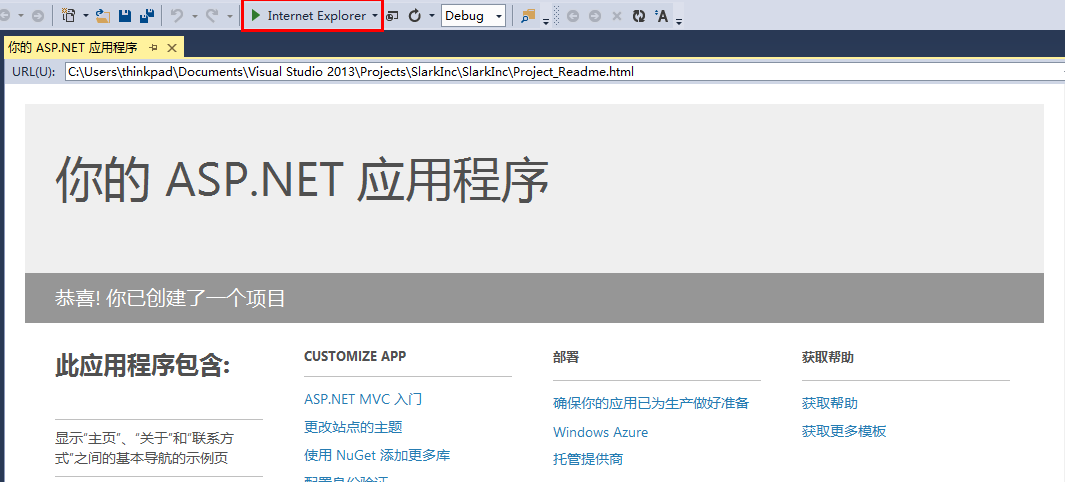Click the Find in Files icon
This screenshot has height=482, width=1065.
(x=528, y=16)
